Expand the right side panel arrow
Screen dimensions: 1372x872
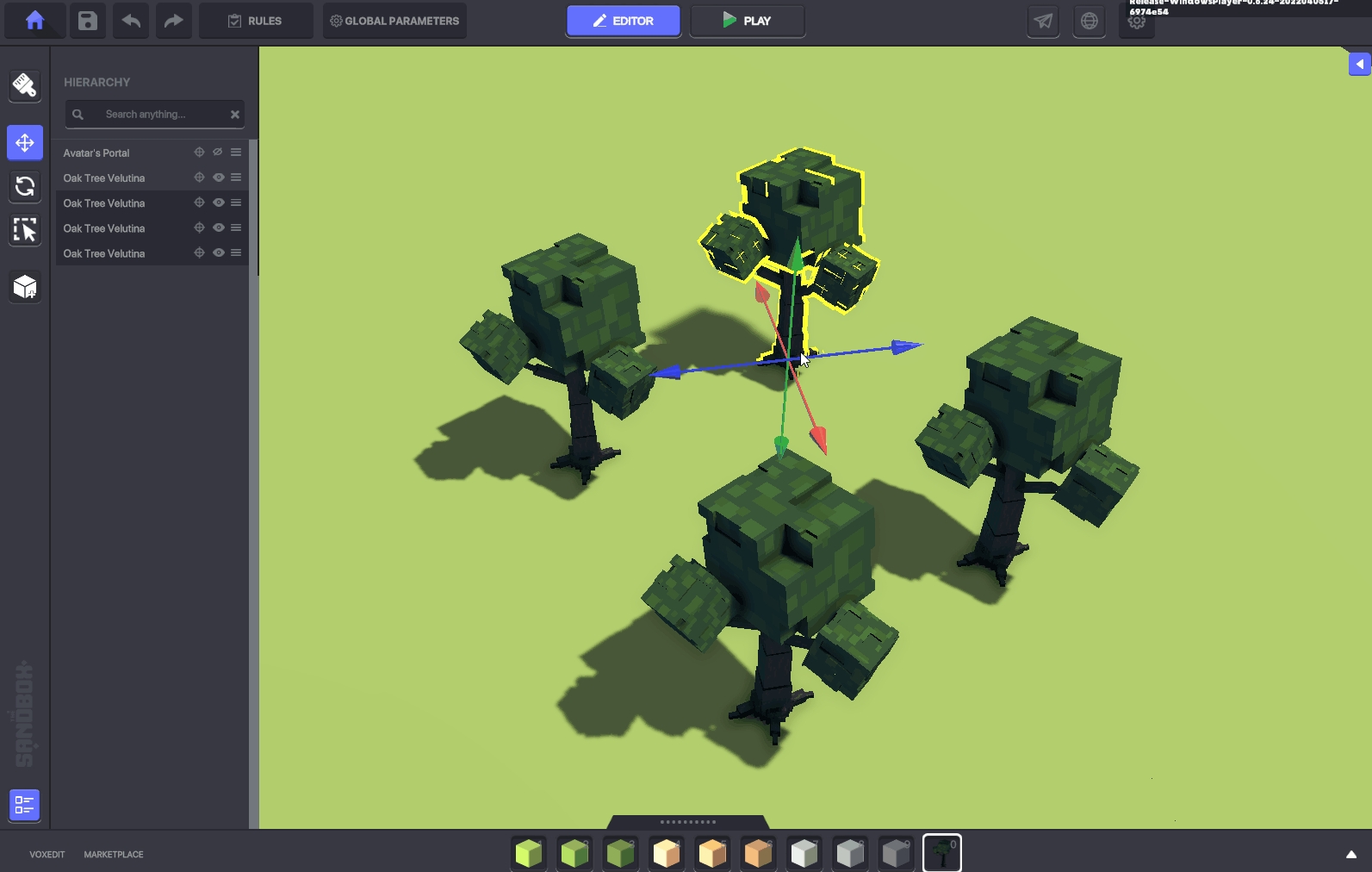(x=1359, y=64)
